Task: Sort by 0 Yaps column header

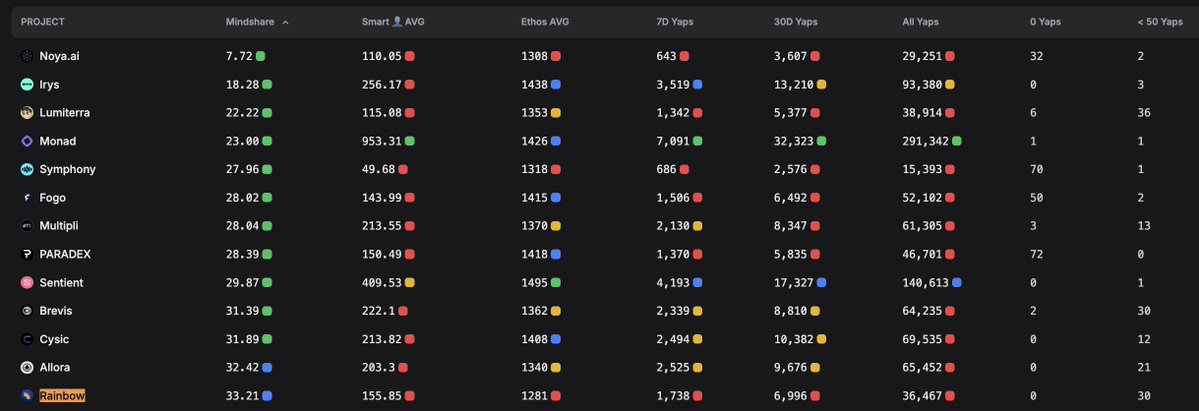Action: [x=1045, y=22]
